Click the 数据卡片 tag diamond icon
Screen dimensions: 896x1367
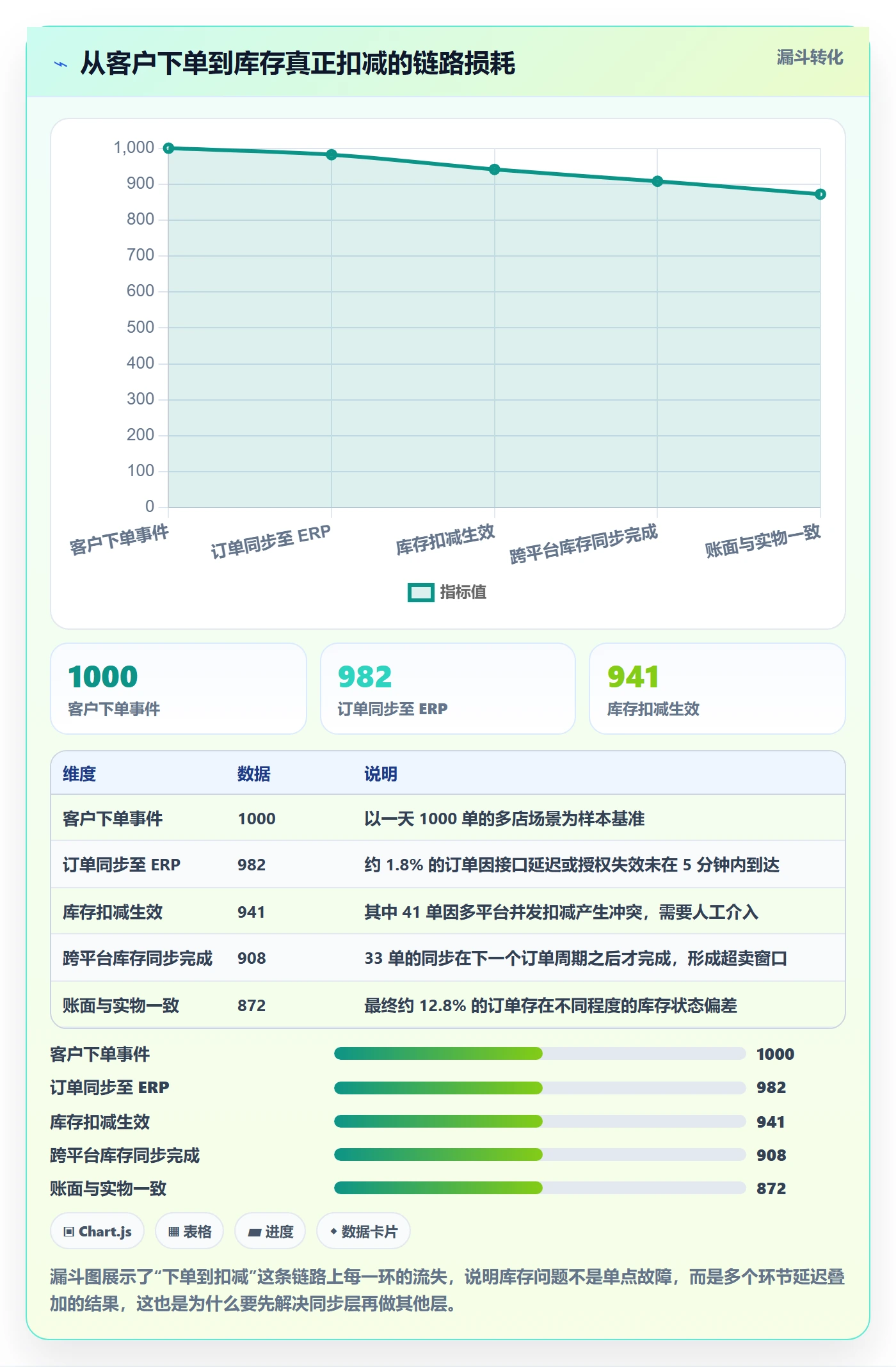333,1231
